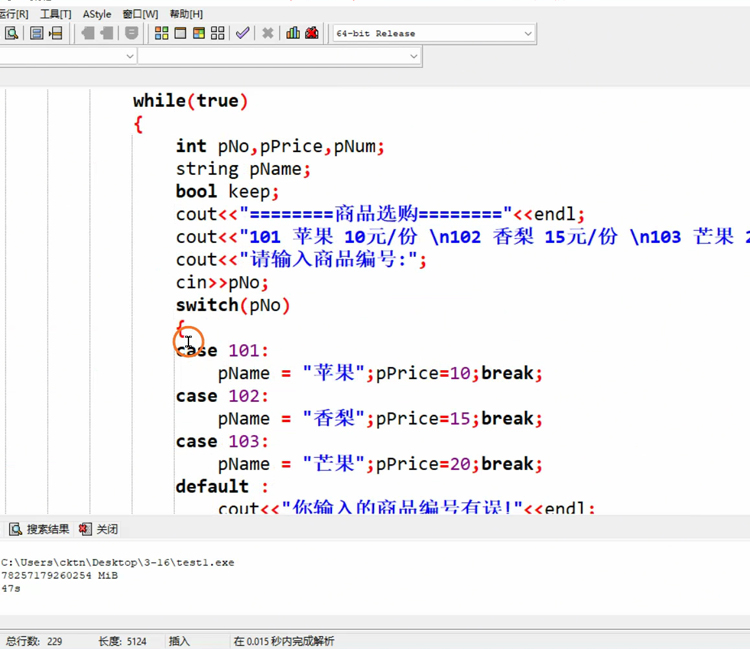This screenshot has height=649, width=750.
Task: Click the purple checkmark toolbar icon
Action: 242,33
